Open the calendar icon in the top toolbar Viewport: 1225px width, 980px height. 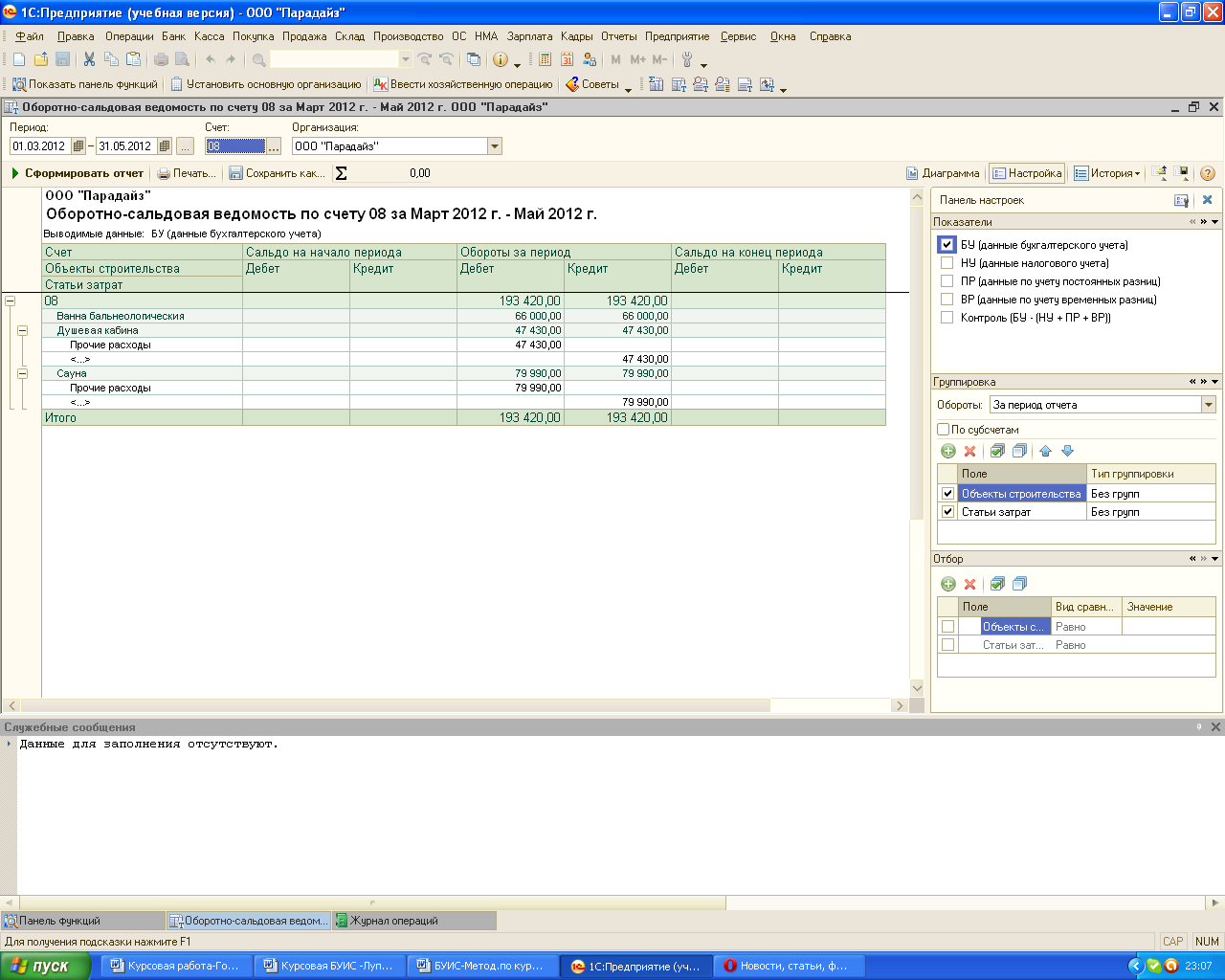pyautogui.click(x=567, y=59)
